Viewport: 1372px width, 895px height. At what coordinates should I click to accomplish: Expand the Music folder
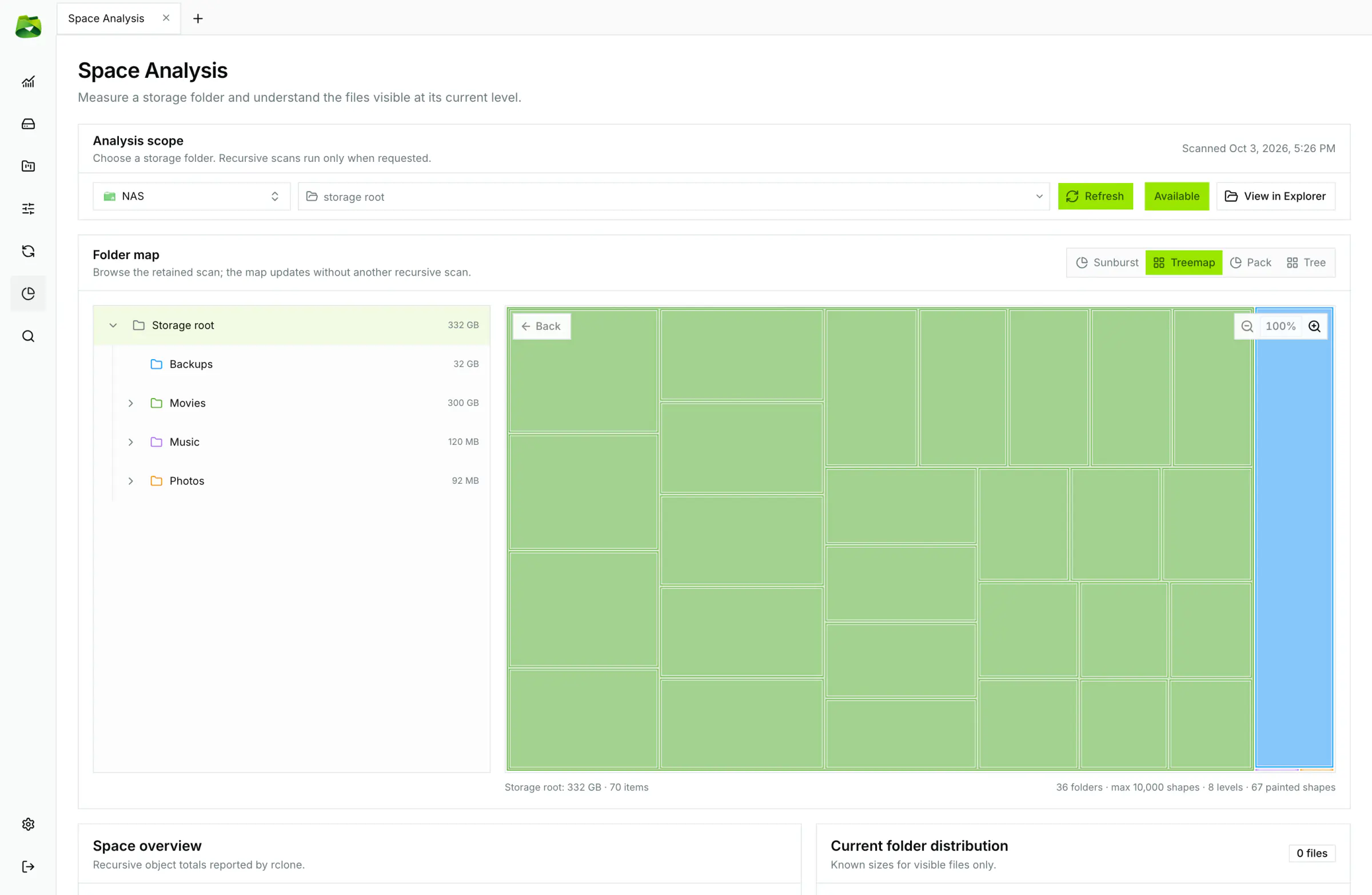click(131, 441)
